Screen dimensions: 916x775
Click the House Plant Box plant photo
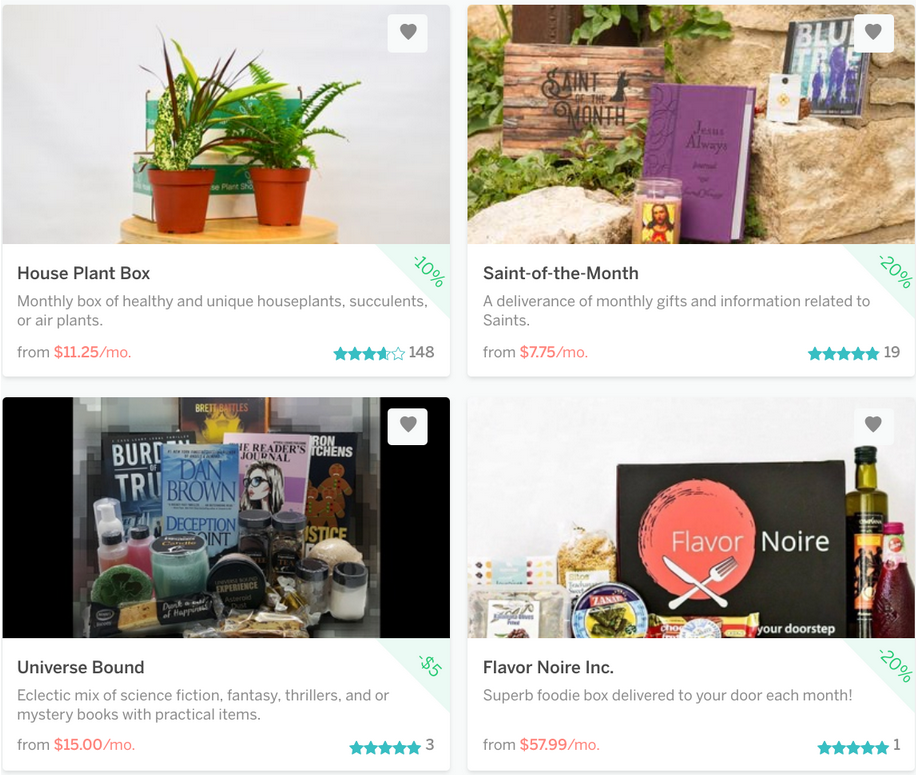click(226, 124)
